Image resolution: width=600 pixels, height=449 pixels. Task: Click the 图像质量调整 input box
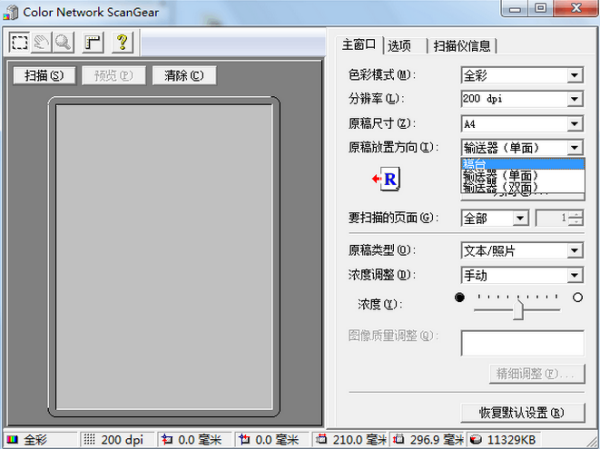(523, 343)
